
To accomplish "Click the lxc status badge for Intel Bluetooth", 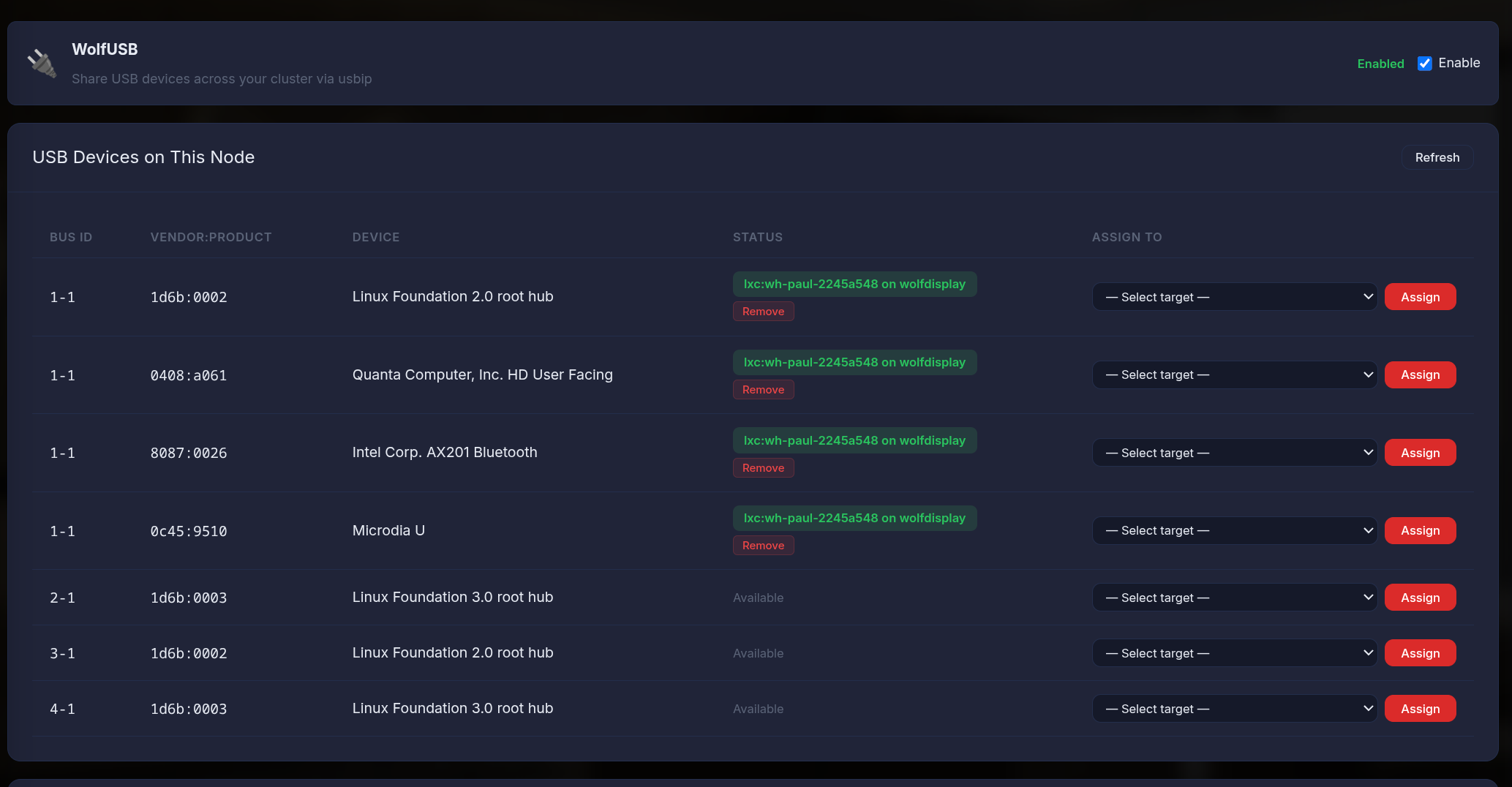I will click(x=854, y=440).
